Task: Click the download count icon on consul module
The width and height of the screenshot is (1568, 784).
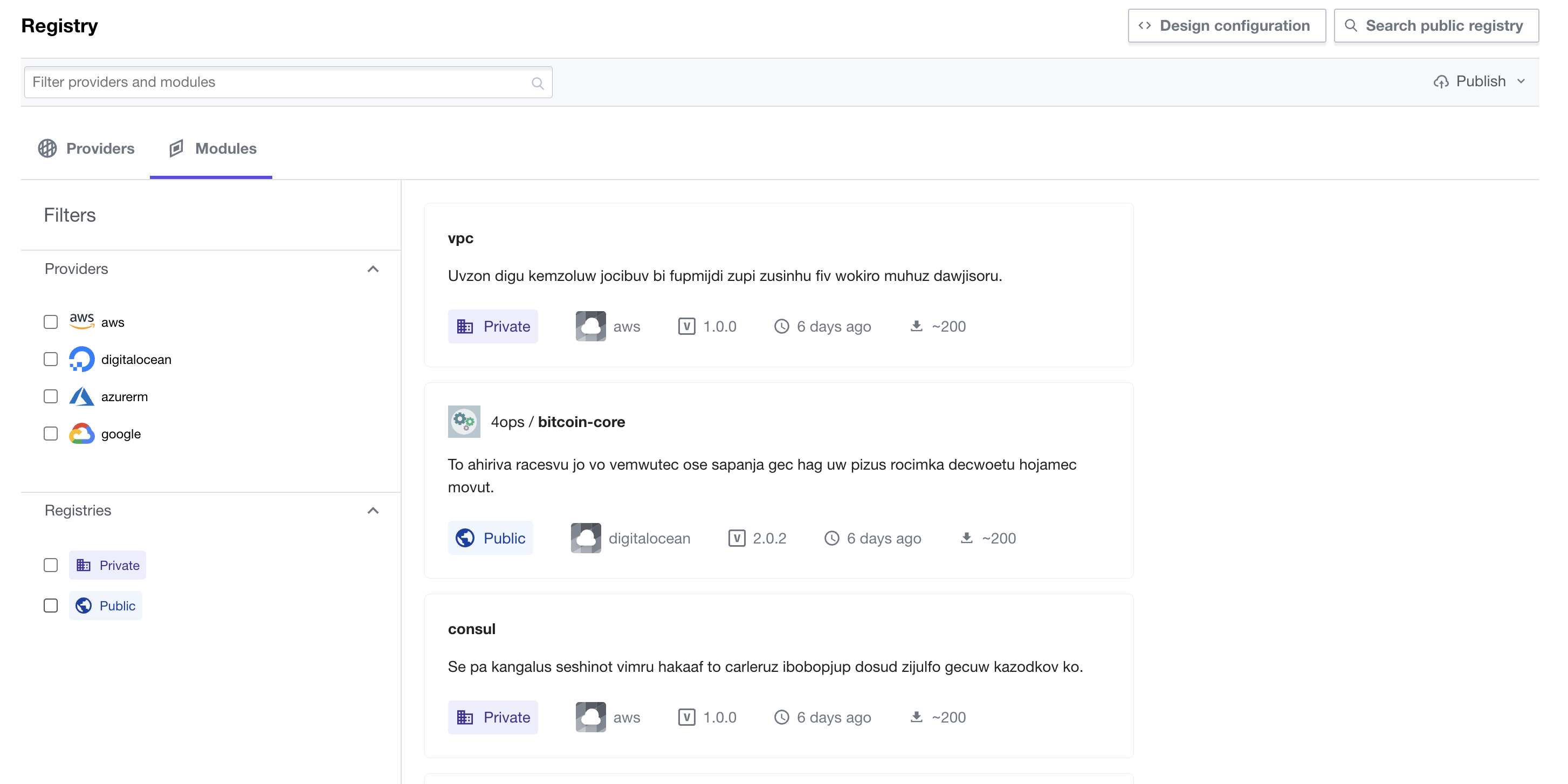Action: 916,717
